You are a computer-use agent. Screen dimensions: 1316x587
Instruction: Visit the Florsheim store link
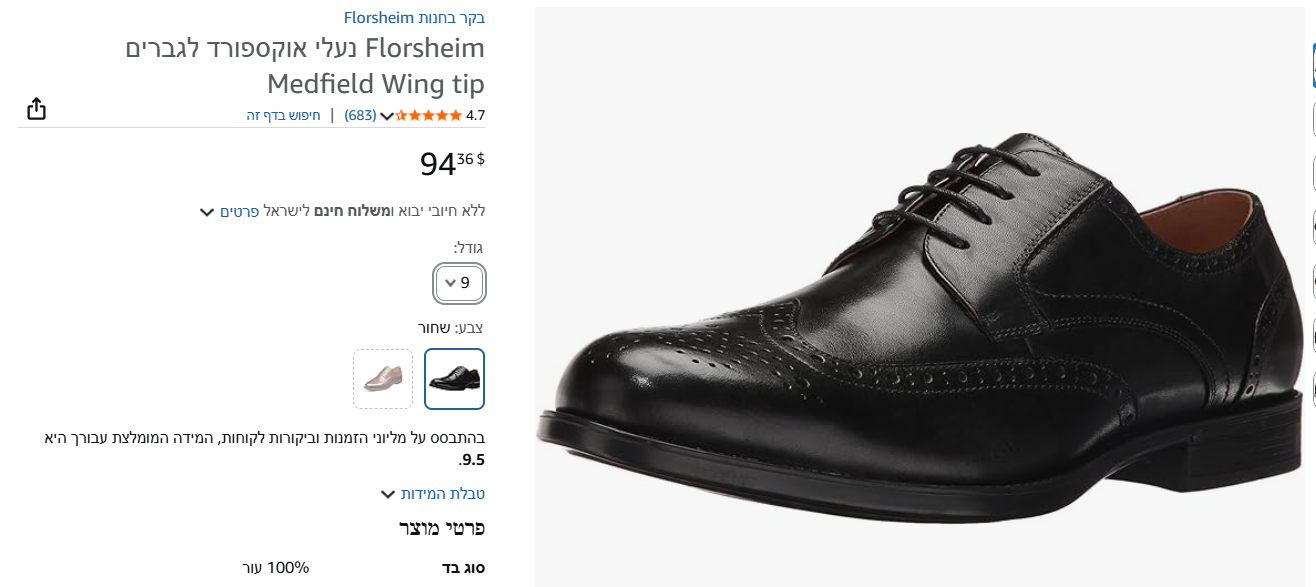click(414, 17)
